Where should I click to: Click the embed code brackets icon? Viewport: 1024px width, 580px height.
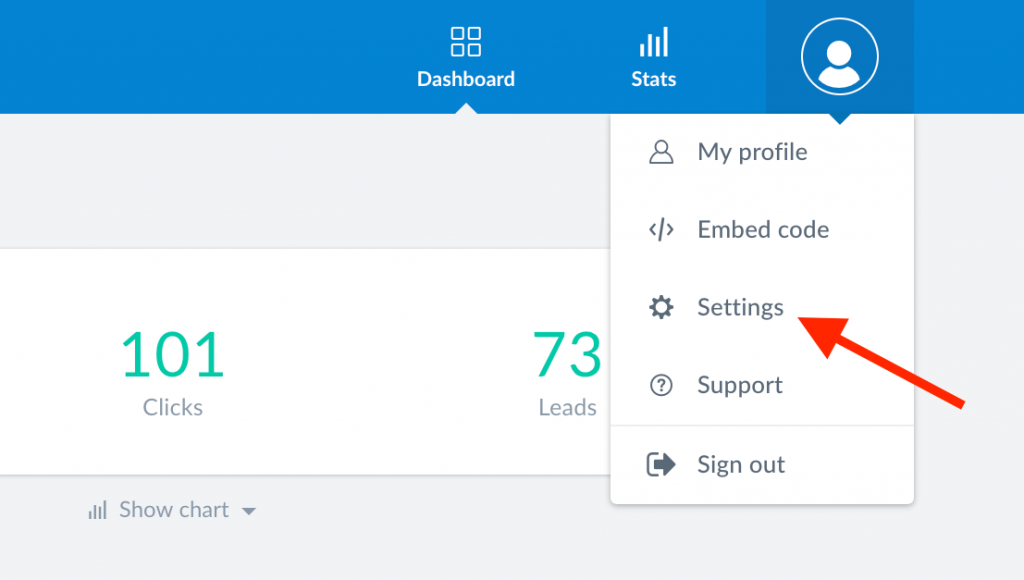click(661, 229)
